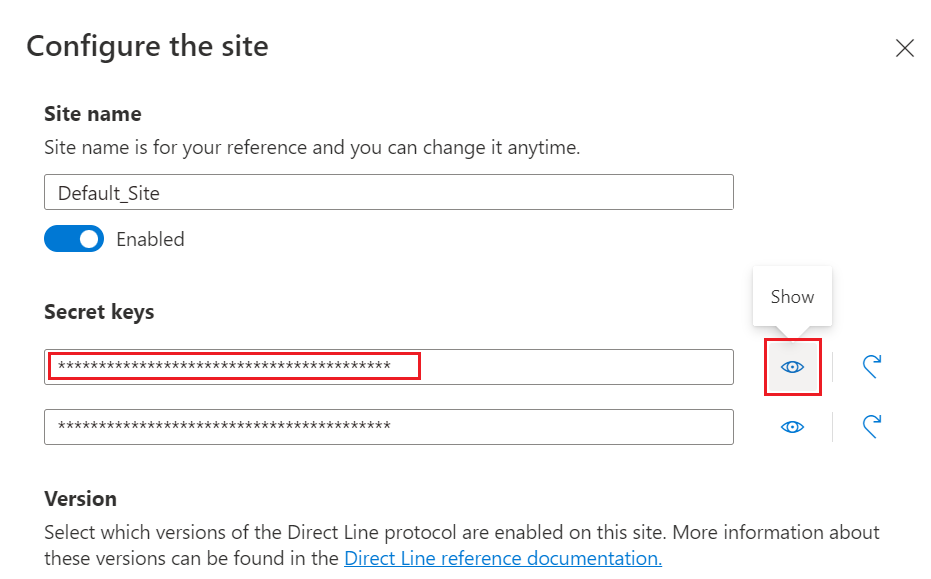Click the Show tooltip label

791,296
